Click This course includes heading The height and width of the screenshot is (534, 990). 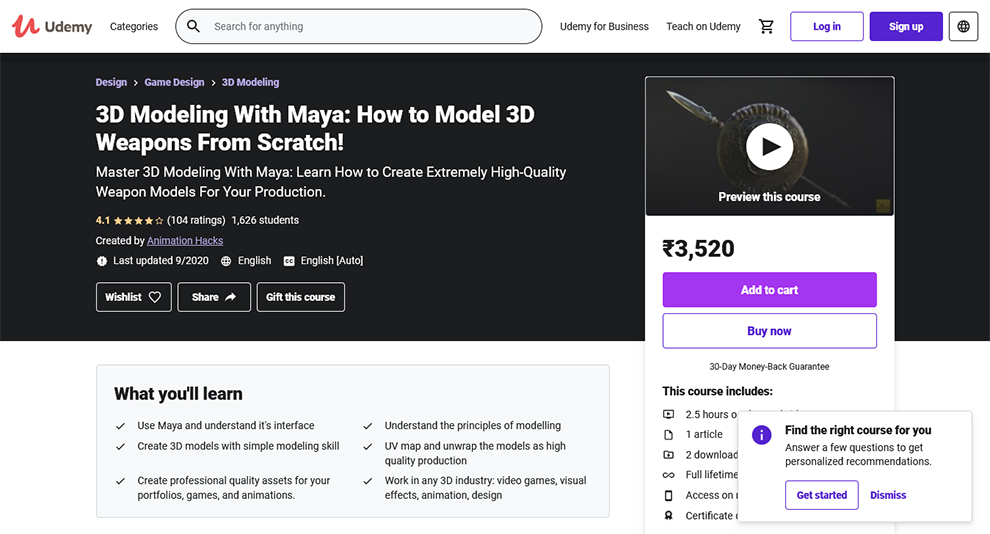(x=717, y=391)
